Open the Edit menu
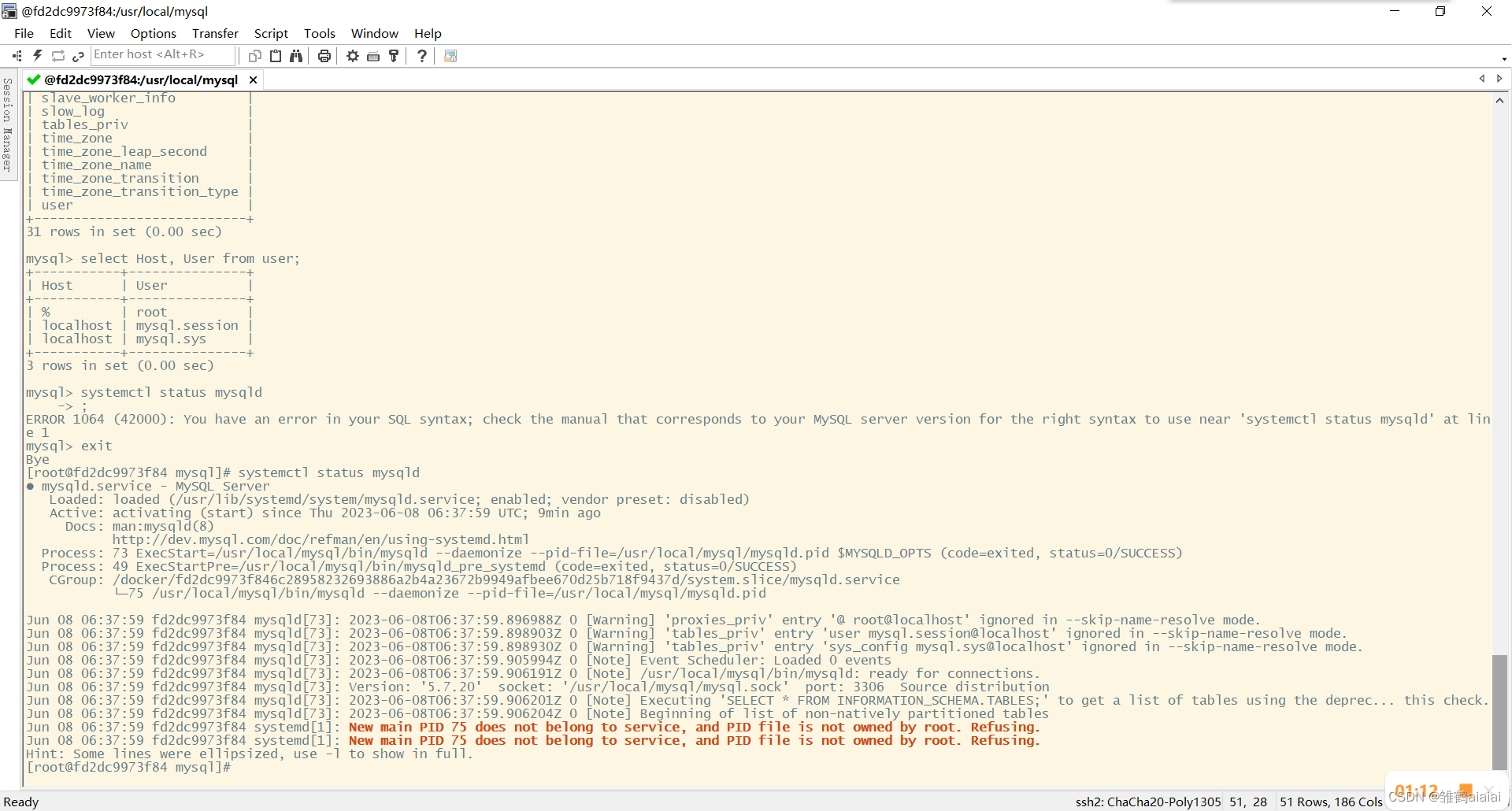Image resolution: width=1512 pixels, height=811 pixels. pyautogui.click(x=60, y=33)
